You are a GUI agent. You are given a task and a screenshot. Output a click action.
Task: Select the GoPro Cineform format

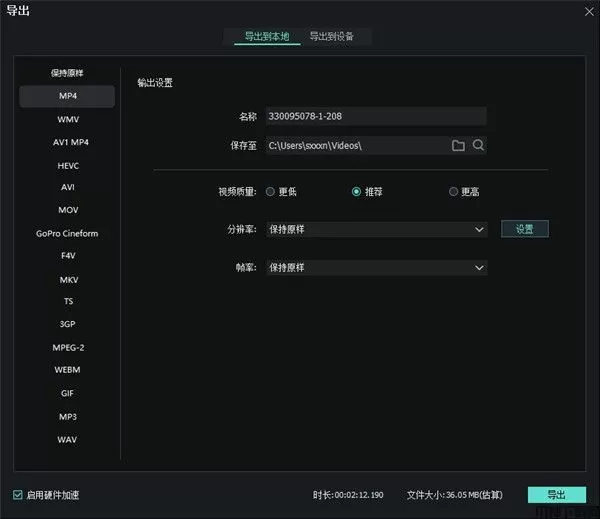(67, 233)
